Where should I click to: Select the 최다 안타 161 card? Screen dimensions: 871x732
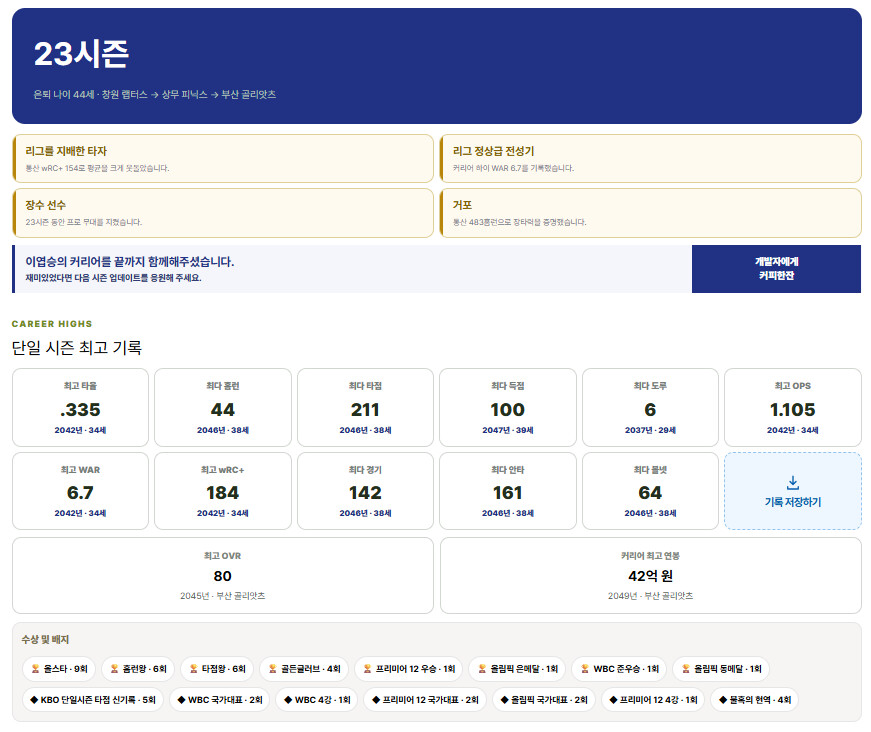[x=508, y=491]
